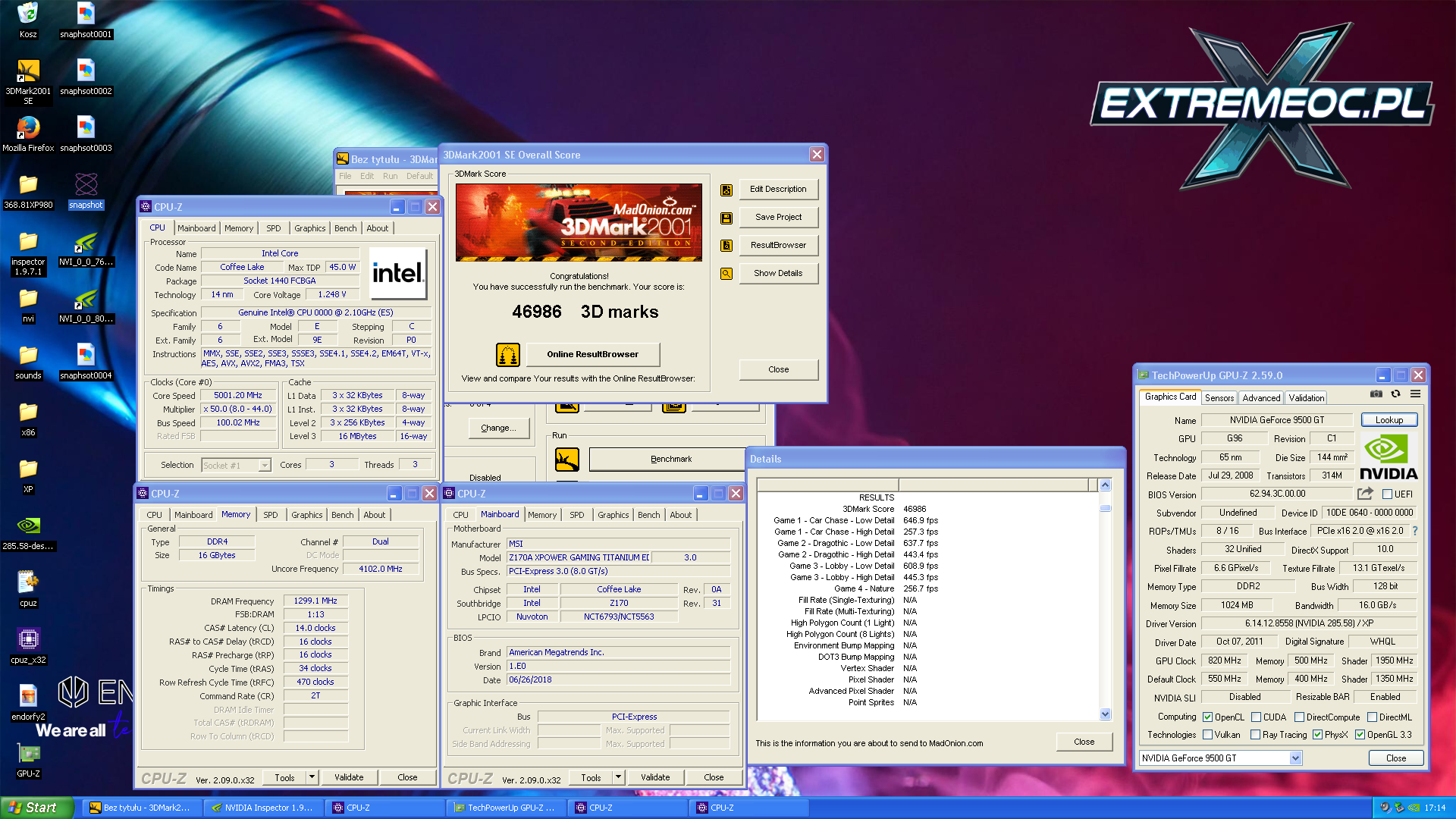Open the Socket #1 selection dropdown
This screenshot has width=1456, height=819.
tap(265, 466)
